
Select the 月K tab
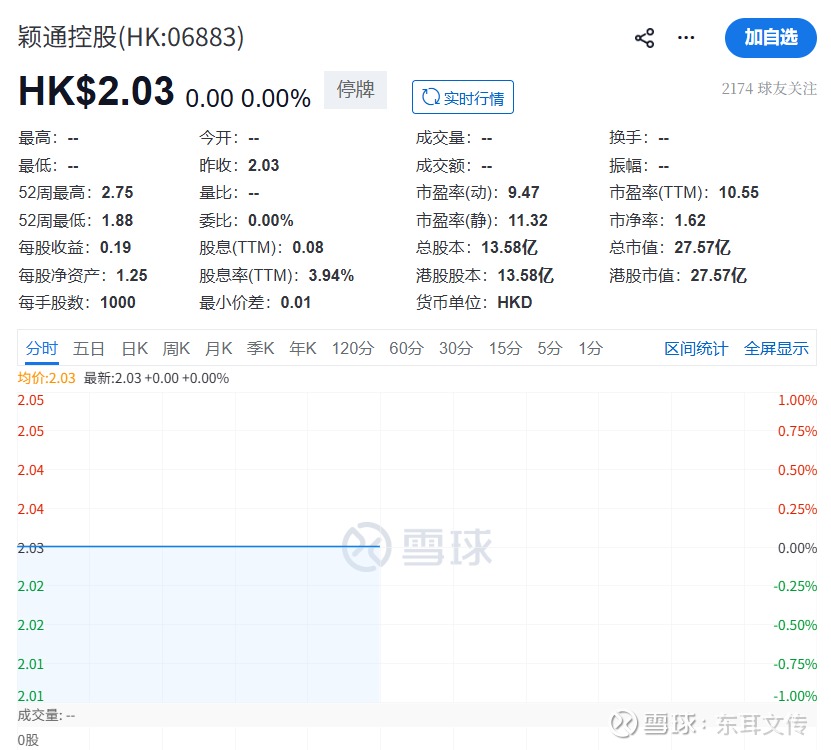coord(218,348)
